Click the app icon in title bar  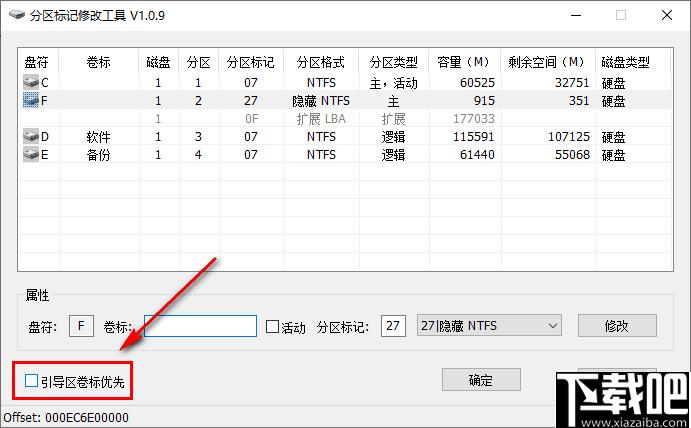coord(17,15)
